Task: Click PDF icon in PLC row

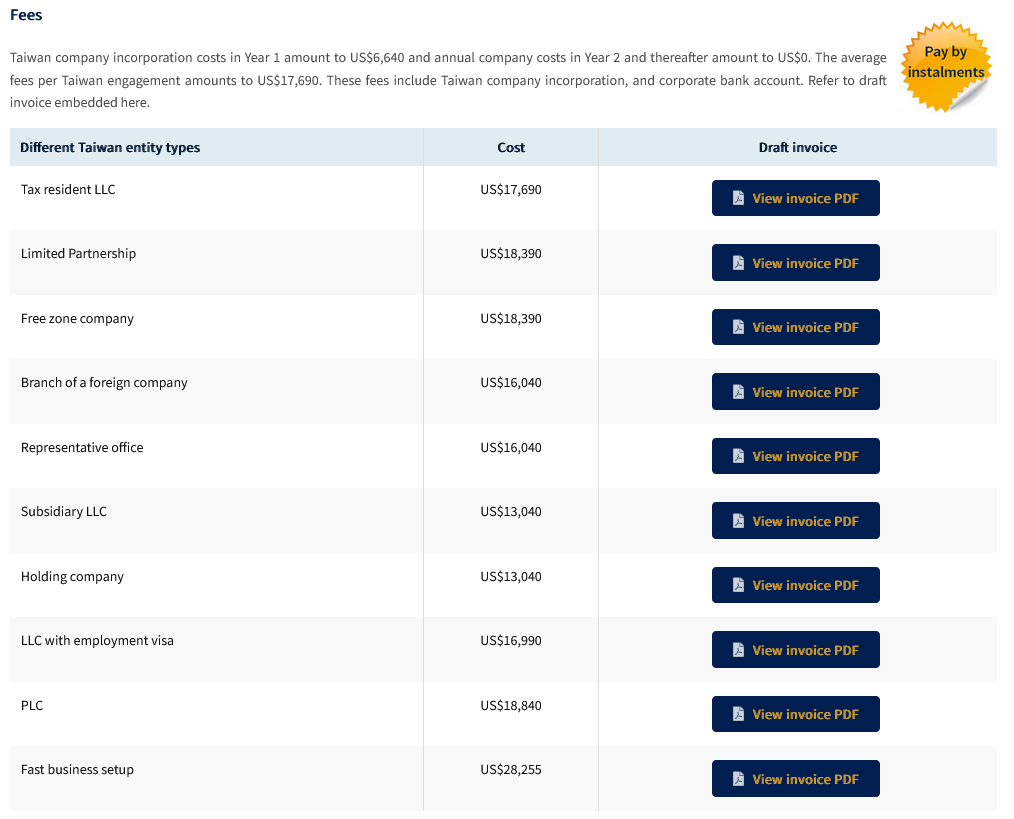Action: tap(738, 714)
